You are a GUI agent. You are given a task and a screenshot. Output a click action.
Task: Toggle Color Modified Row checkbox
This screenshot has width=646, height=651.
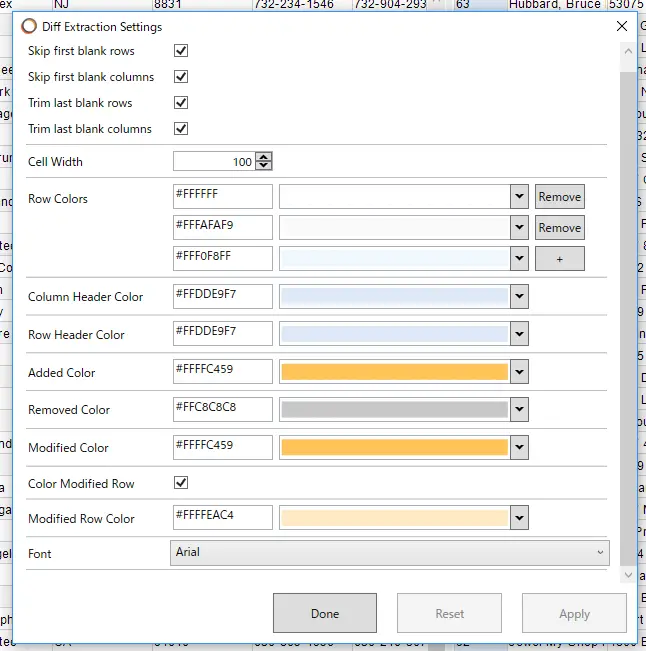click(181, 482)
